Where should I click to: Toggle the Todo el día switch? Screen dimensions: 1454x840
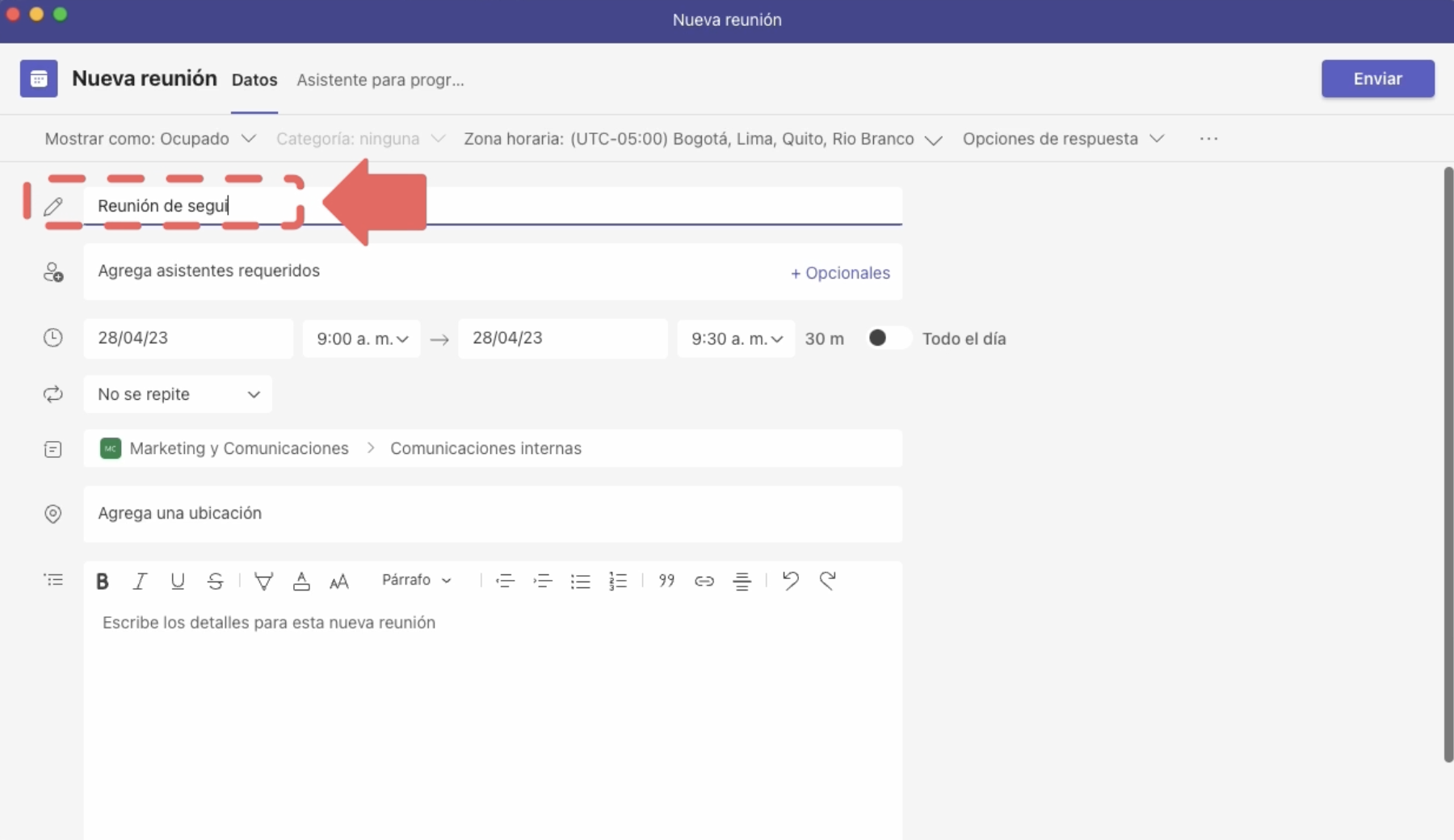888,338
